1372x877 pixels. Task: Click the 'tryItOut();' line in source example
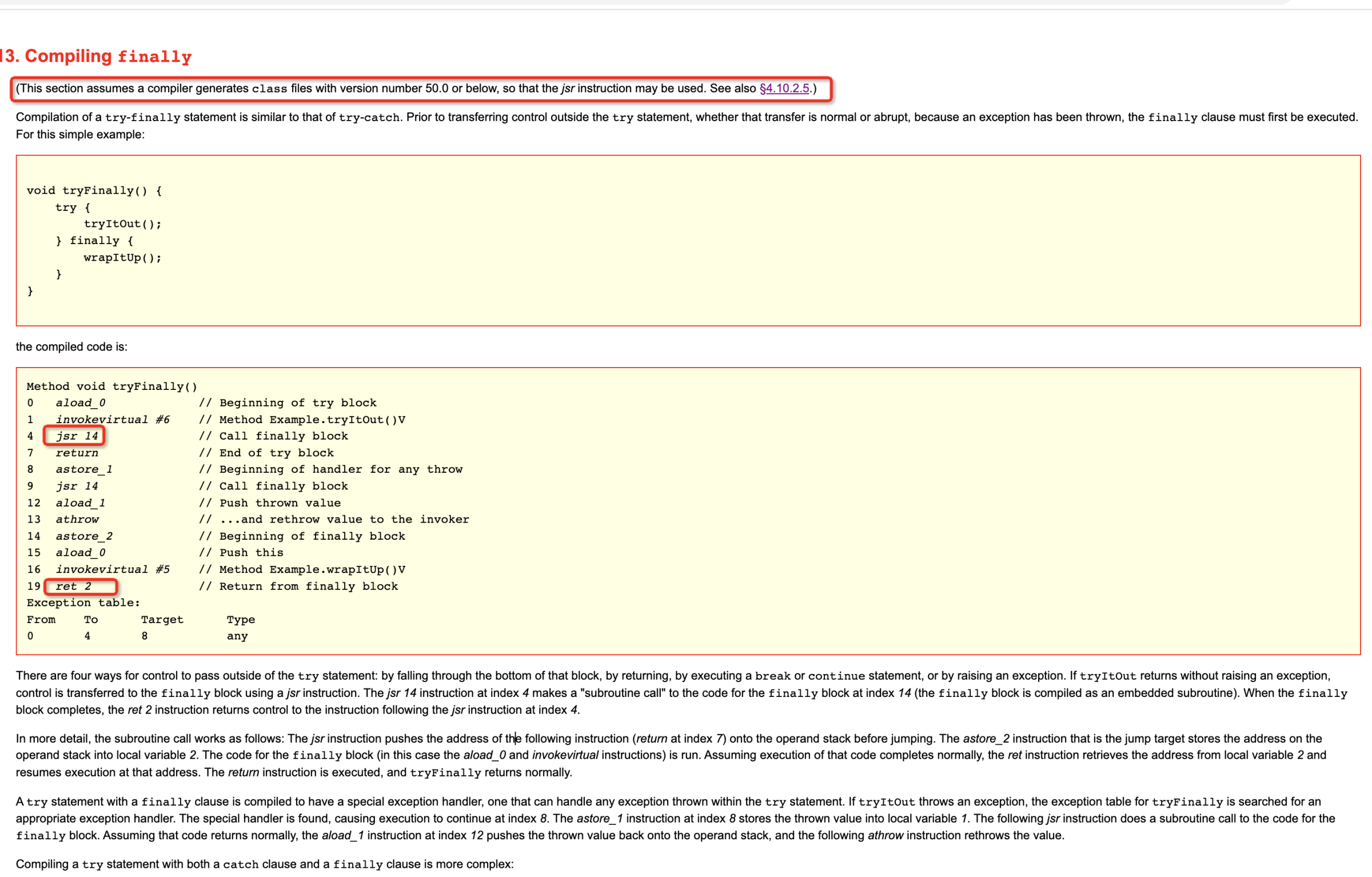122,224
